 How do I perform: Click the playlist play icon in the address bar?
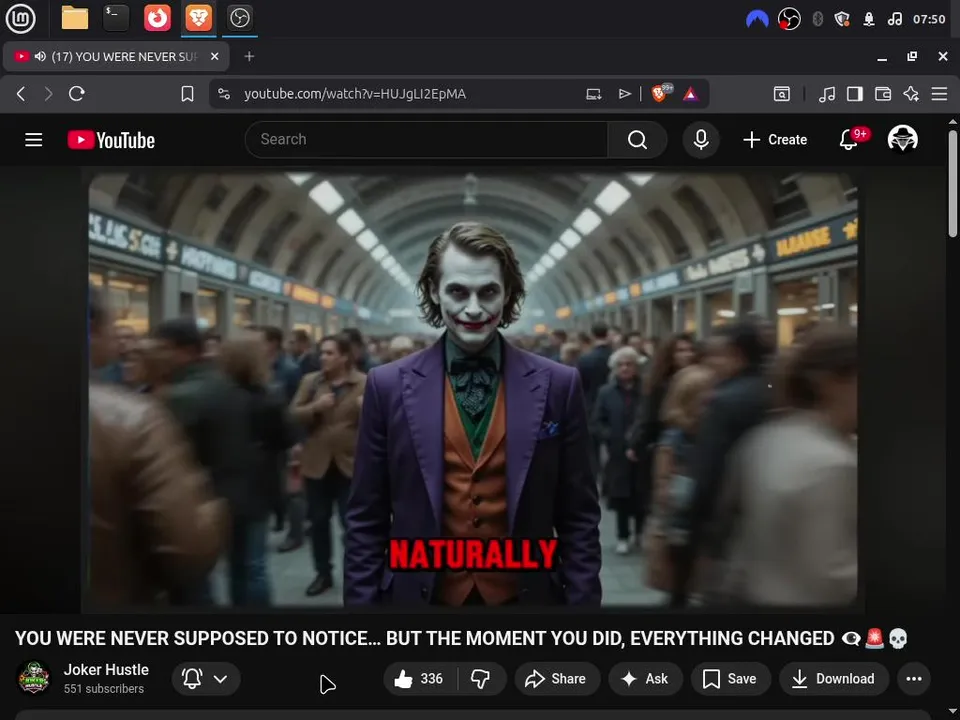click(624, 94)
